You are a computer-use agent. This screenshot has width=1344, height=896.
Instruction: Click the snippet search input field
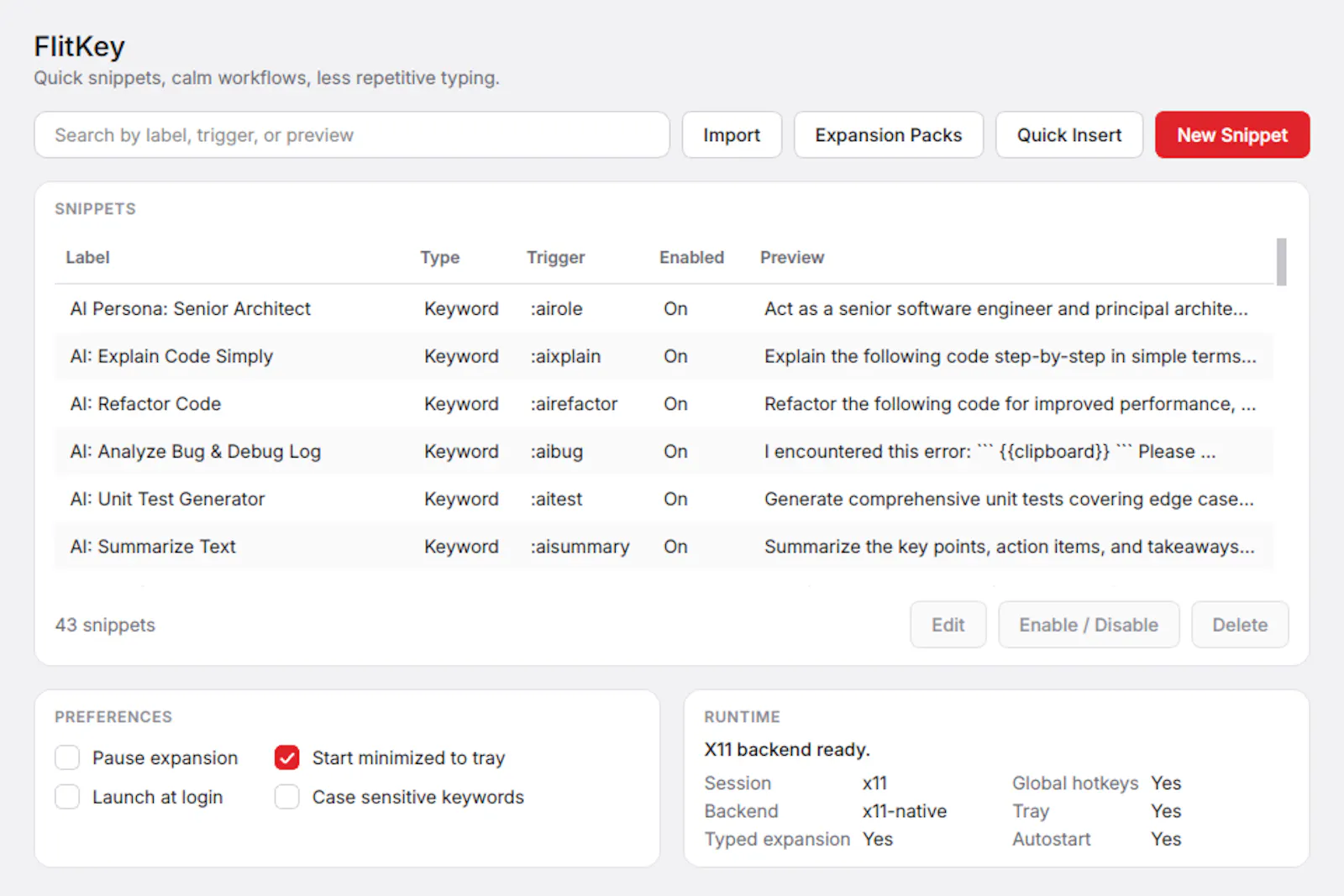352,135
